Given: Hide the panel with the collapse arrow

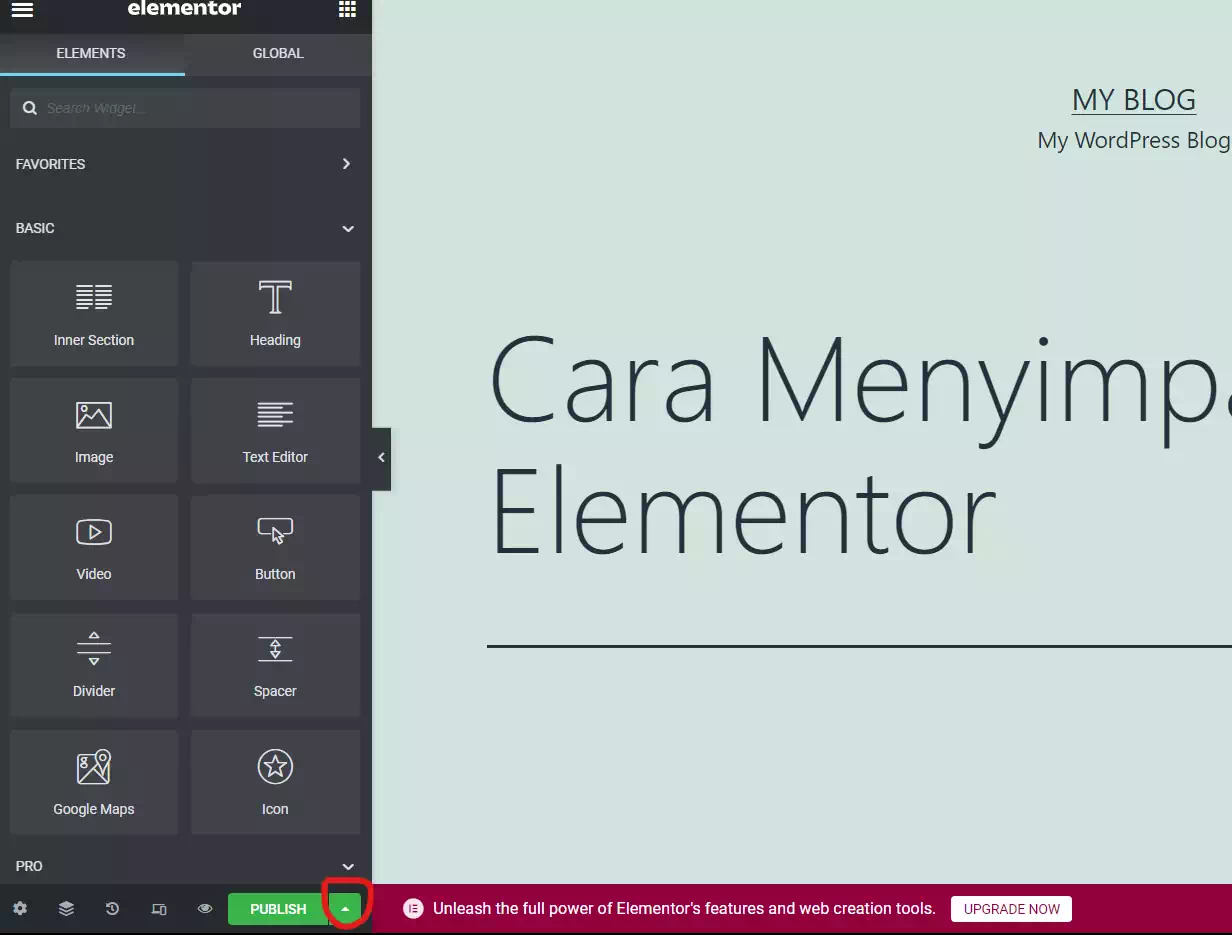Looking at the screenshot, I should click(381, 458).
